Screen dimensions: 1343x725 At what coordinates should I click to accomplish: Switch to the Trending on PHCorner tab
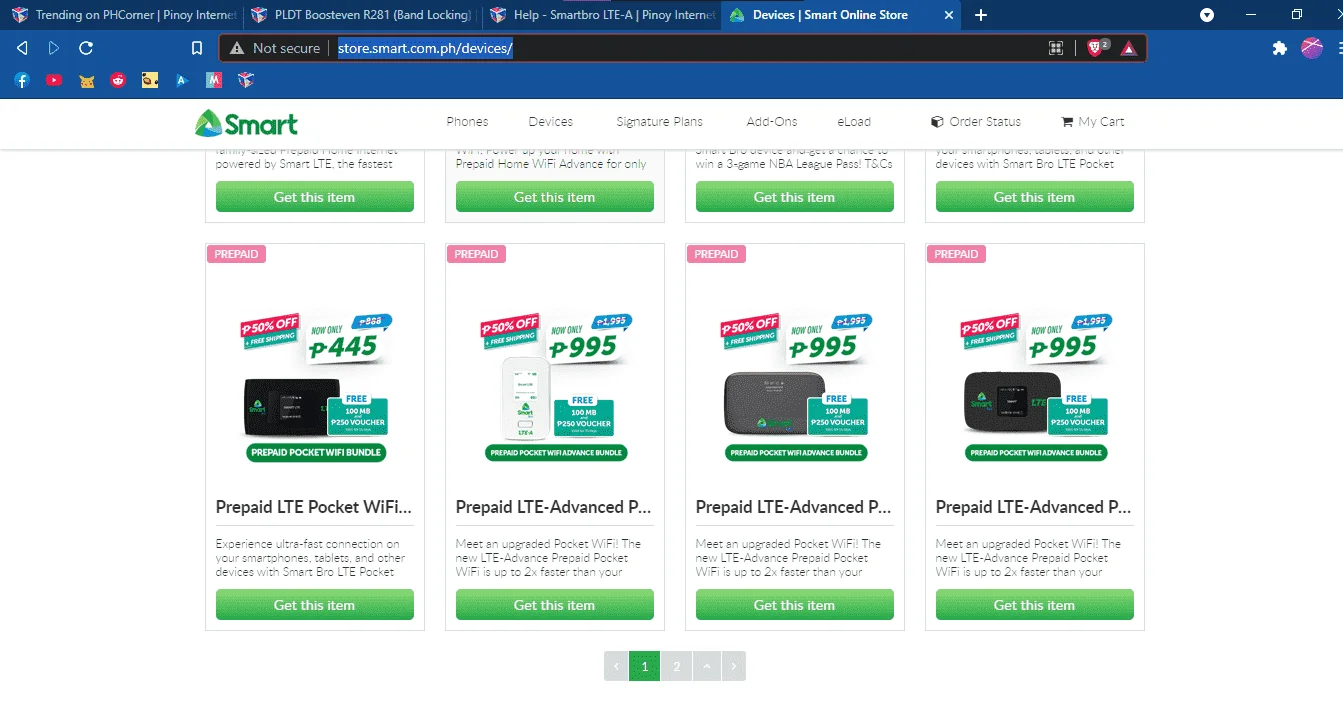tap(121, 15)
